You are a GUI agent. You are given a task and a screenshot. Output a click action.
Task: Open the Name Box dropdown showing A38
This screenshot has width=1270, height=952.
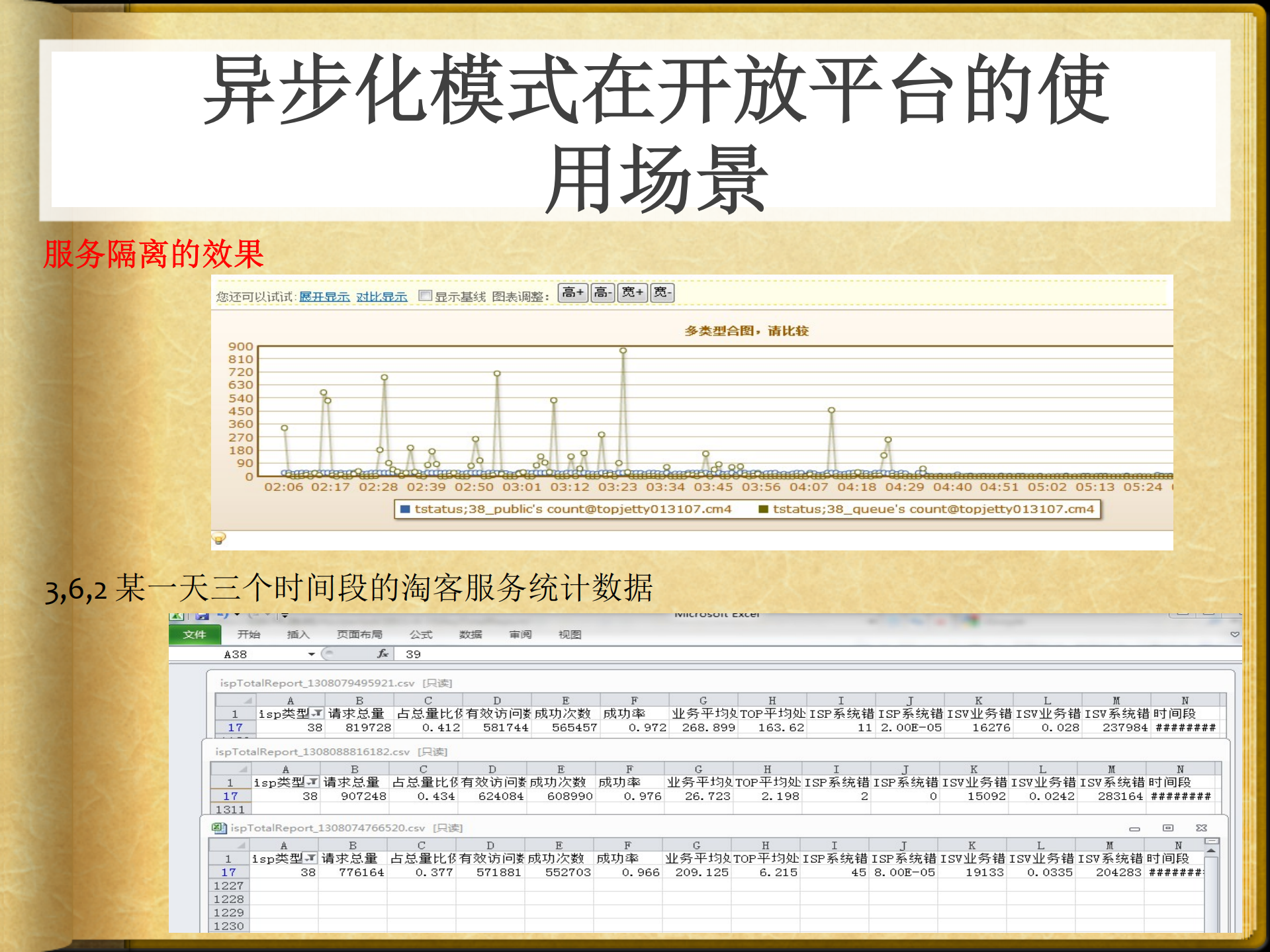(311, 653)
